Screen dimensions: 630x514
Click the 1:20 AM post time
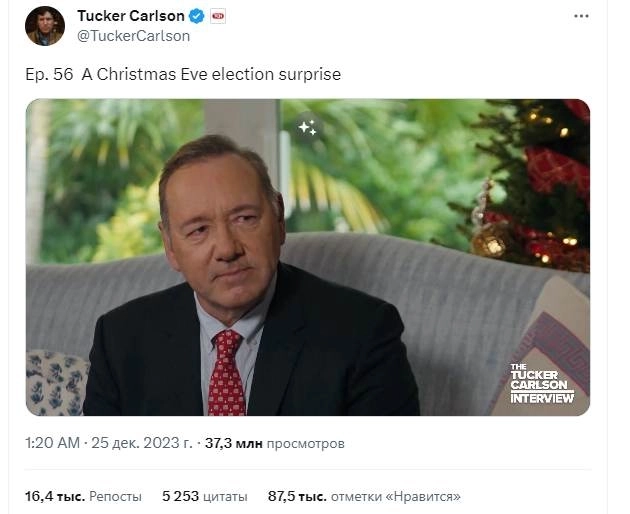click(53, 443)
